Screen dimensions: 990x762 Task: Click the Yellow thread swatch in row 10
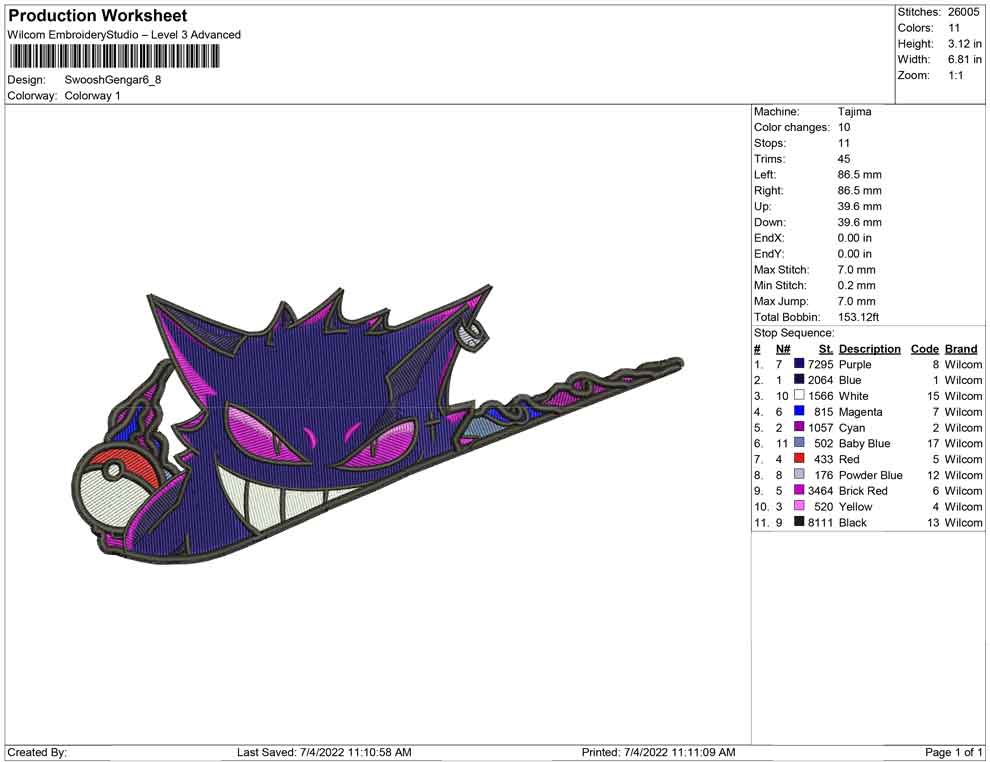799,506
